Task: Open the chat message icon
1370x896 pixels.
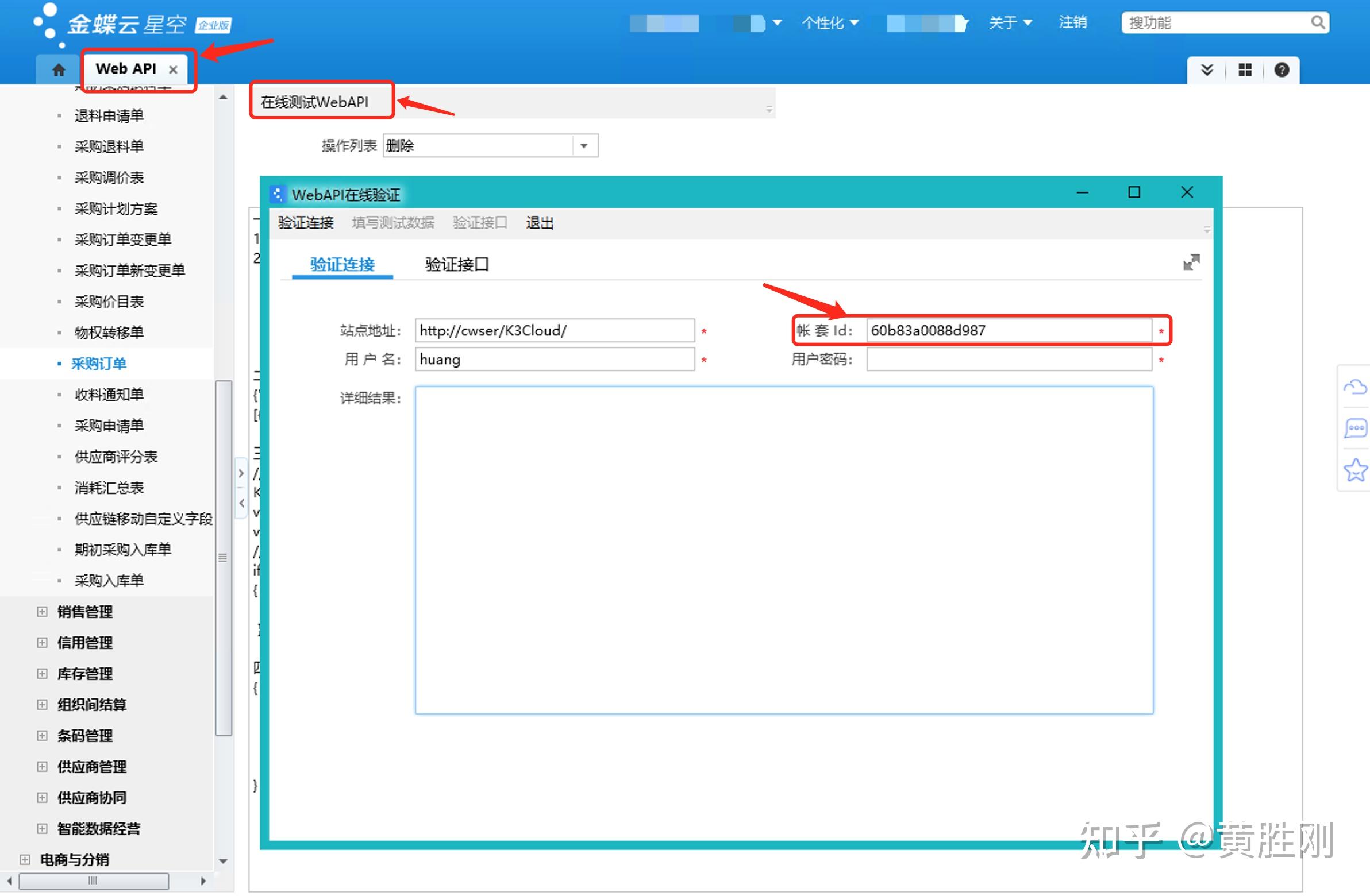Action: (x=1355, y=428)
